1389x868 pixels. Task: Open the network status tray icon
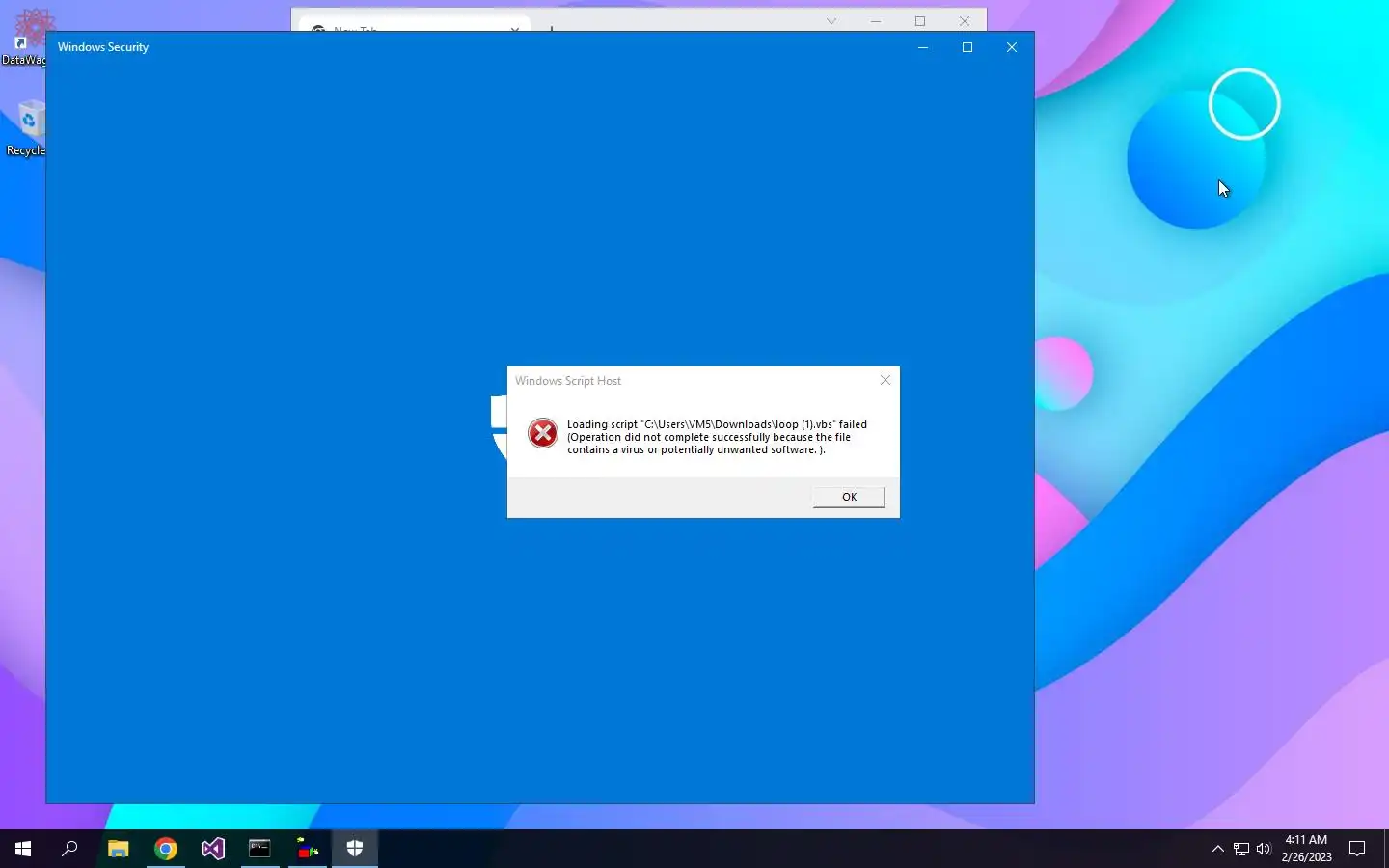point(1241,849)
